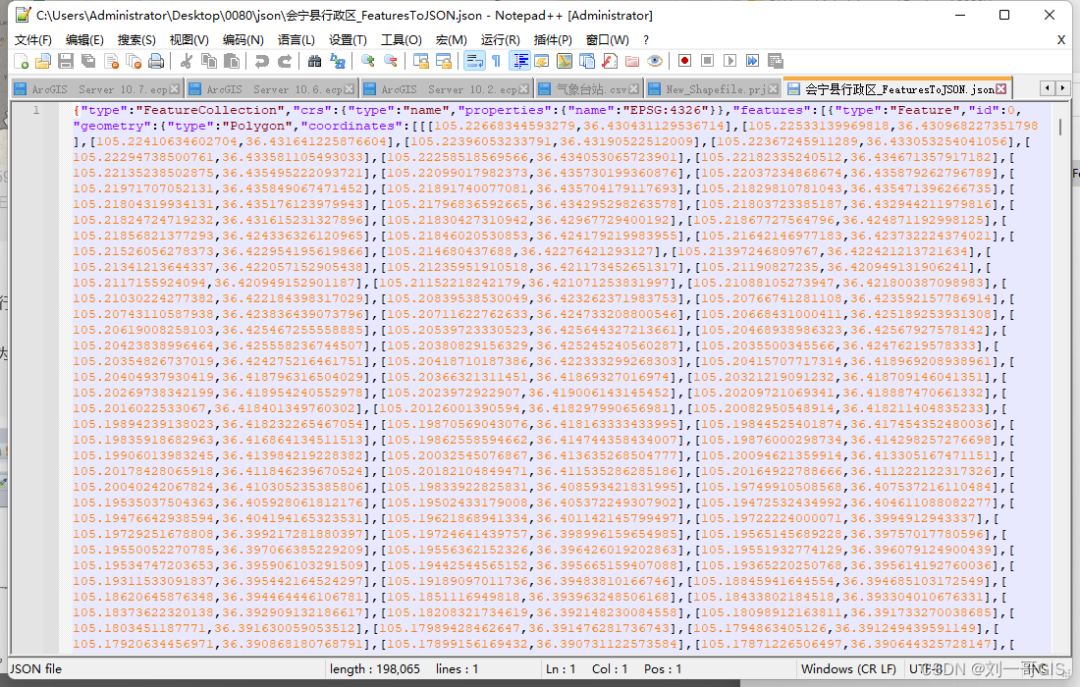1080x687 pixels.
Task: Click Save Current Recorded Macro icon
Action: [x=776, y=61]
